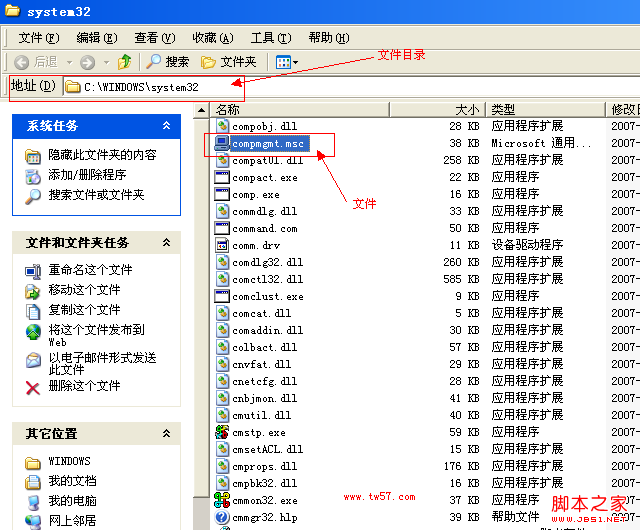This screenshot has height=530, width=640.
Task: Open the 编辑(E) menu
Action: tap(97, 38)
